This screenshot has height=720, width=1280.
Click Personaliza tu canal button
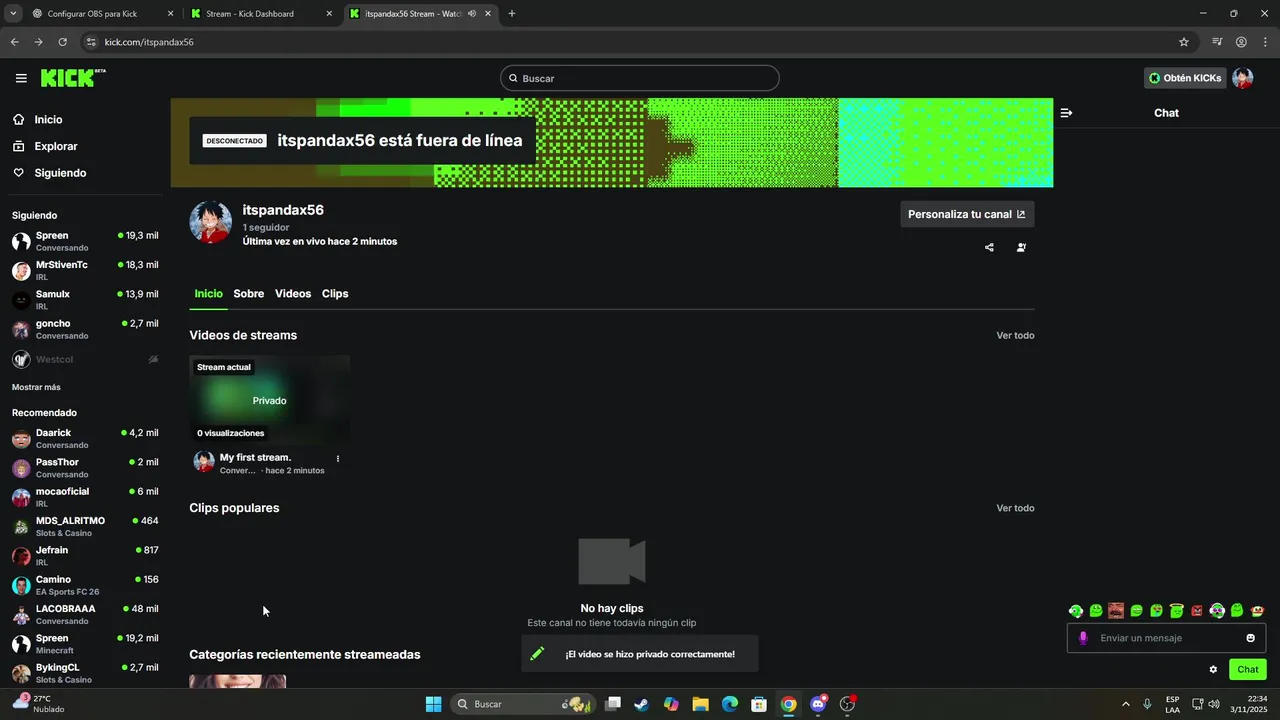967,214
